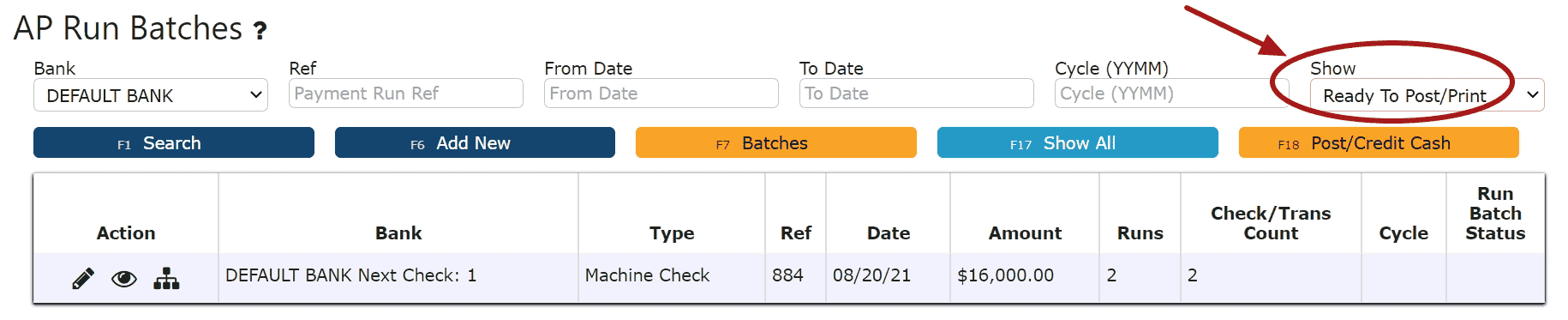Image resolution: width=1568 pixels, height=320 pixels.
Task: Click the Cycle (YYMM) input field
Action: click(x=1172, y=94)
